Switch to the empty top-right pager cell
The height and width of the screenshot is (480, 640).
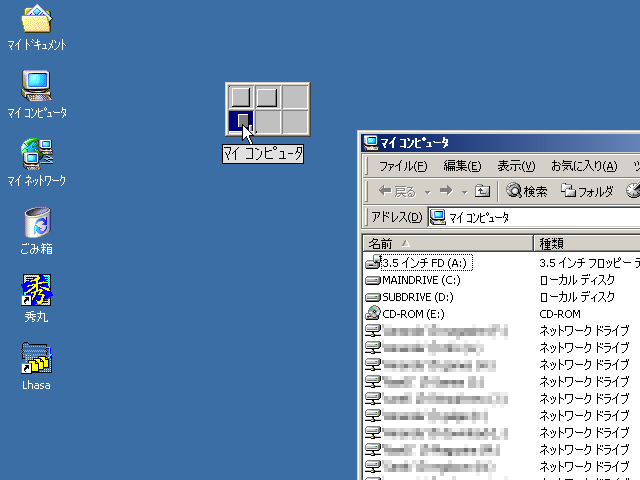point(295,97)
